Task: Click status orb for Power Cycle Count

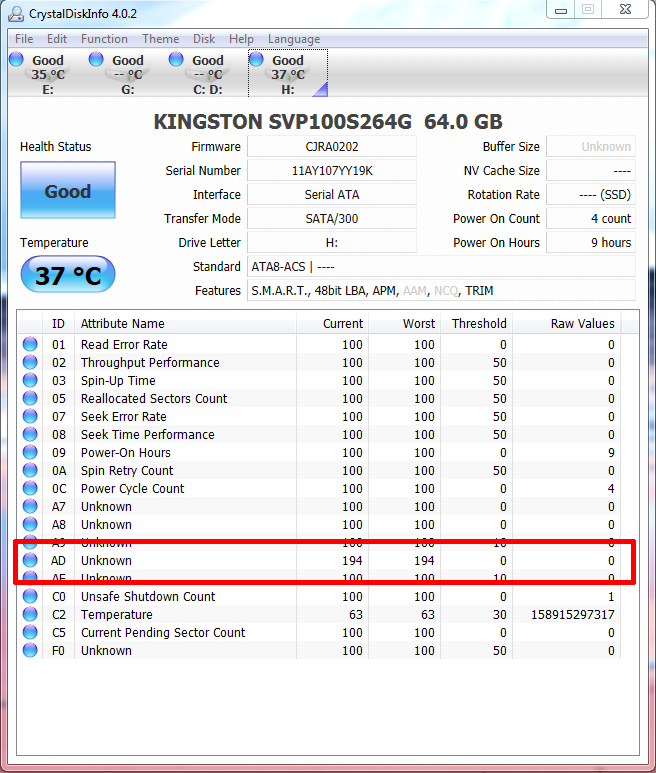Action: click(x=30, y=488)
